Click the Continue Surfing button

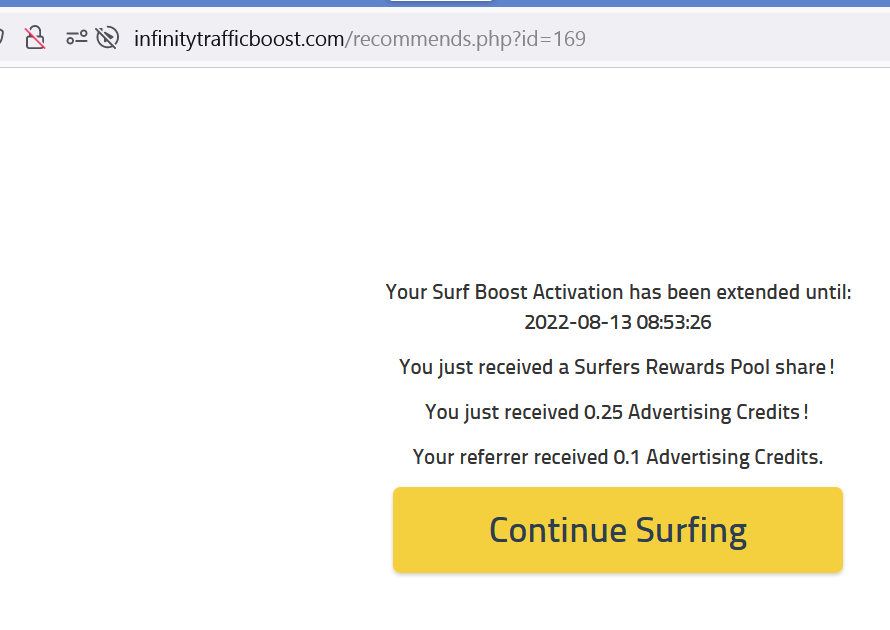pyautogui.click(x=618, y=530)
